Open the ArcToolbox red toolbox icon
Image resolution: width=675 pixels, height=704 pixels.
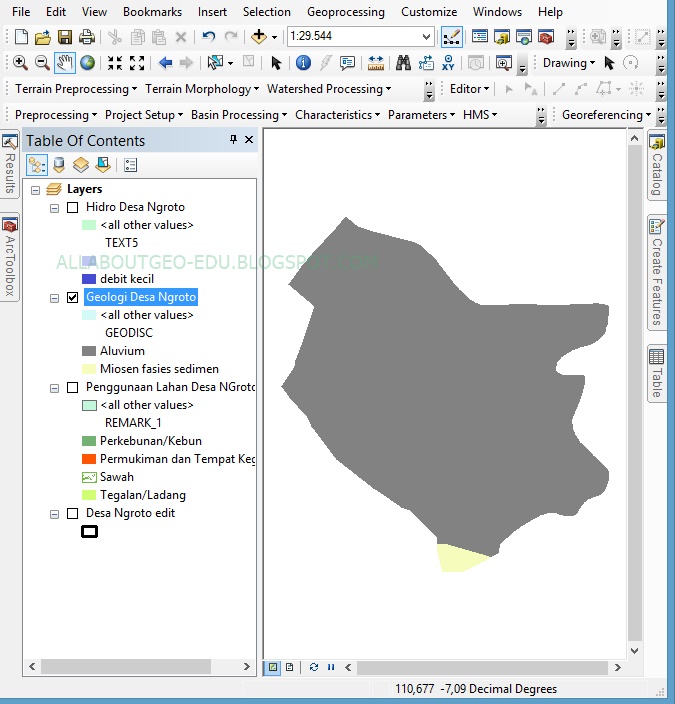(x=546, y=37)
